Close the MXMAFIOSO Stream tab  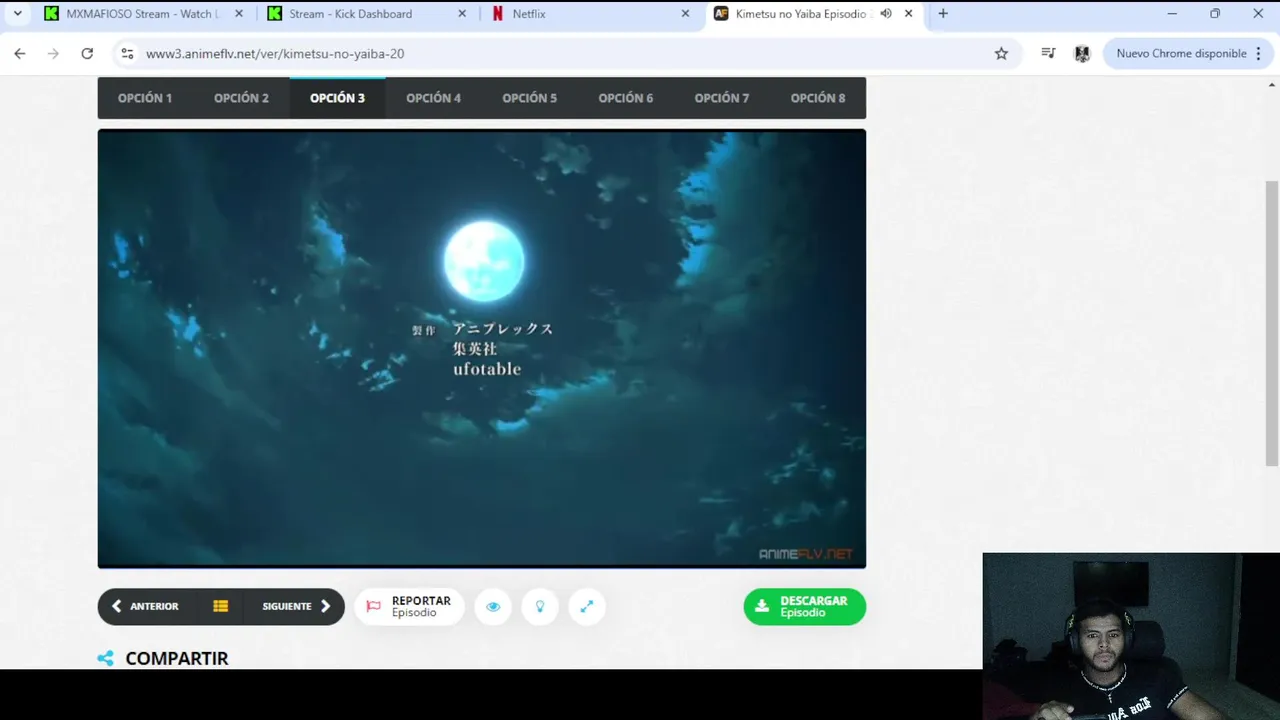pos(239,14)
